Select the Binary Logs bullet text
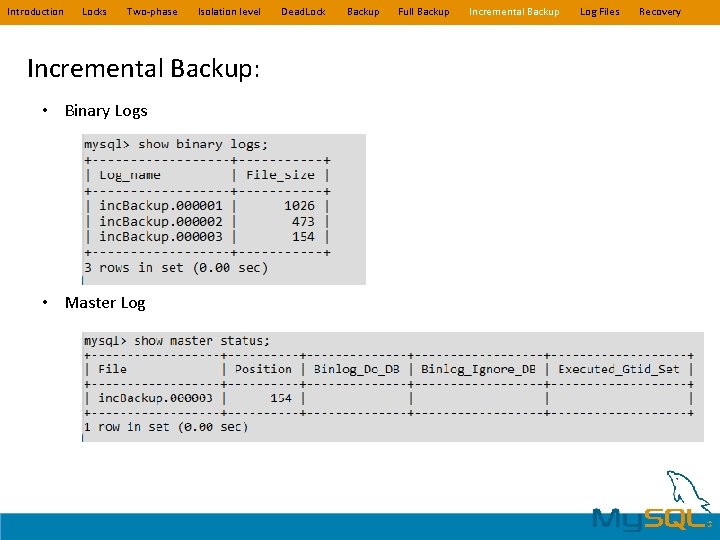Image resolution: width=720 pixels, height=540 pixels. [x=106, y=111]
